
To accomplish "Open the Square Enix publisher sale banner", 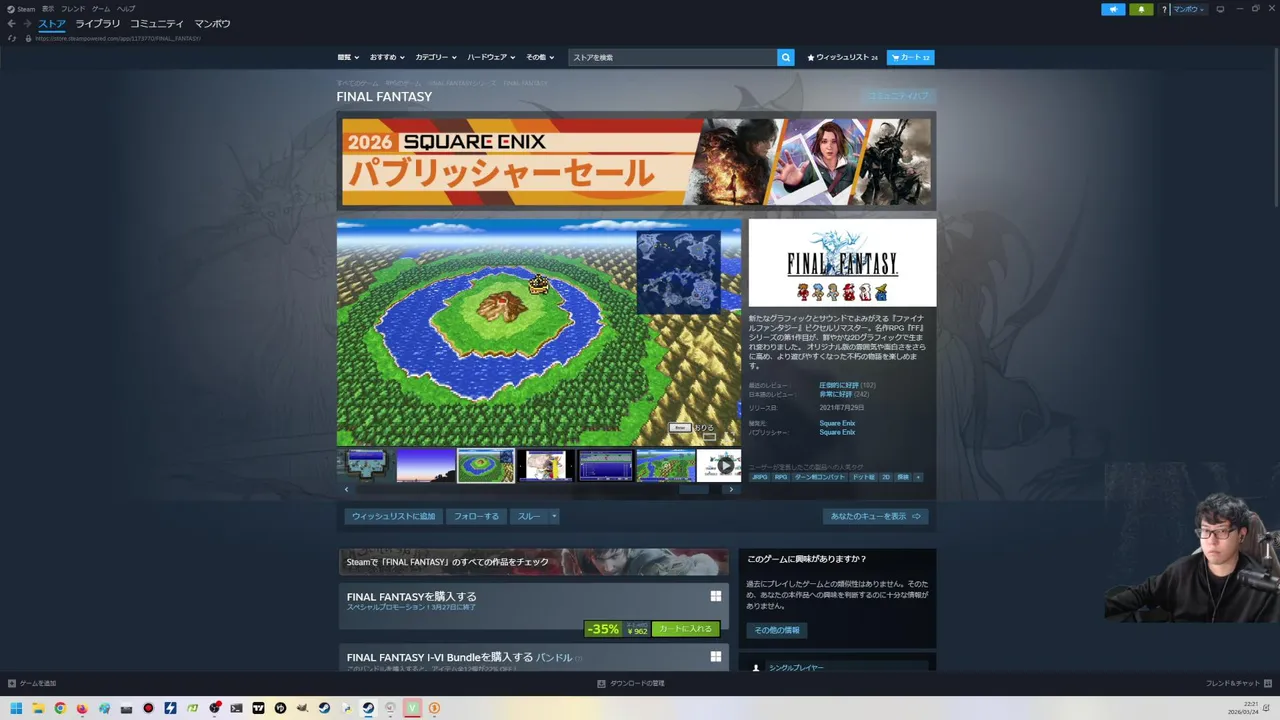I will [636, 161].
